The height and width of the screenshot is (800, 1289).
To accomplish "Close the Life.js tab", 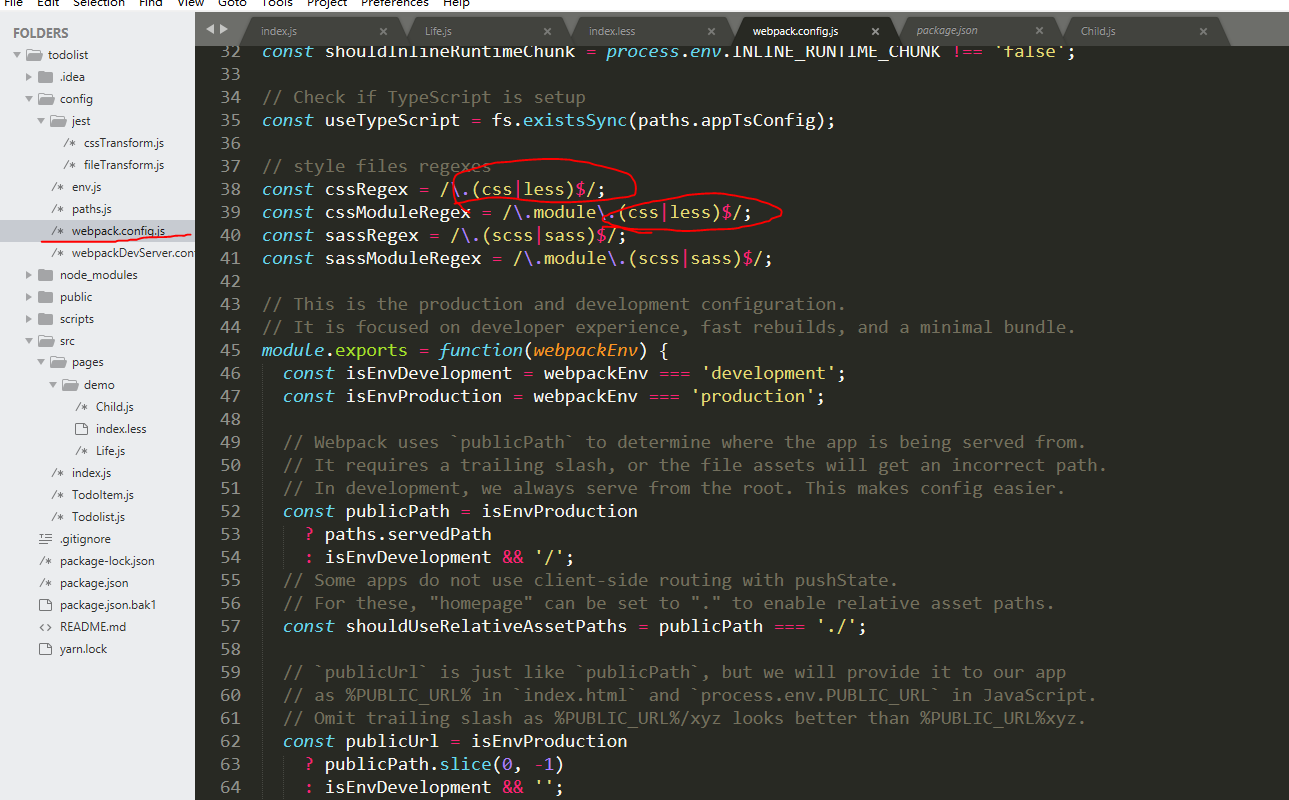I will click(x=547, y=32).
